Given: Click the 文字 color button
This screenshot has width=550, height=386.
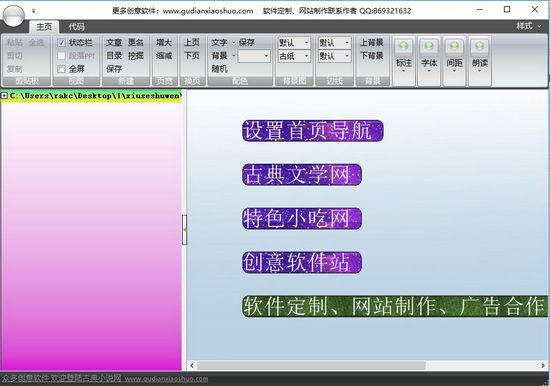Looking at the screenshot, I should click(219, 42).
